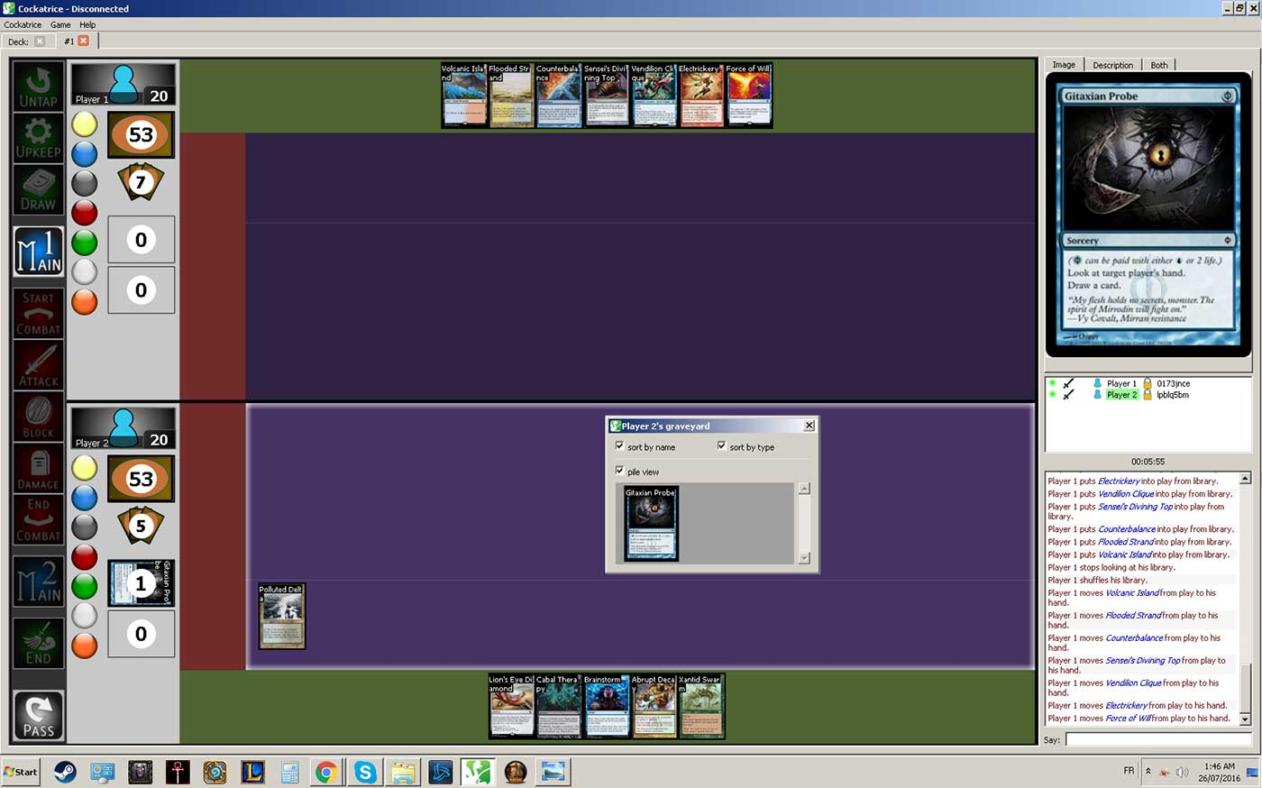Click the End turn phase icon
Viewport: 1262px width, 788px height.
[x=38, y=643]
